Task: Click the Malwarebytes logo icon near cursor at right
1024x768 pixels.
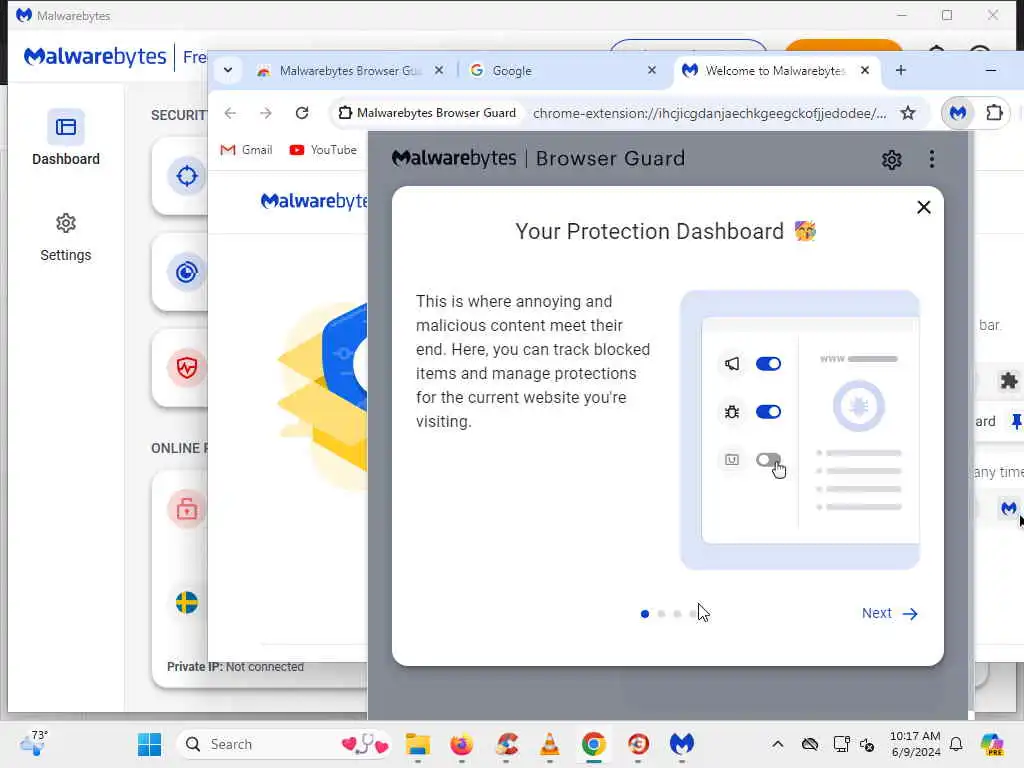Action: tap(1009, 507)
